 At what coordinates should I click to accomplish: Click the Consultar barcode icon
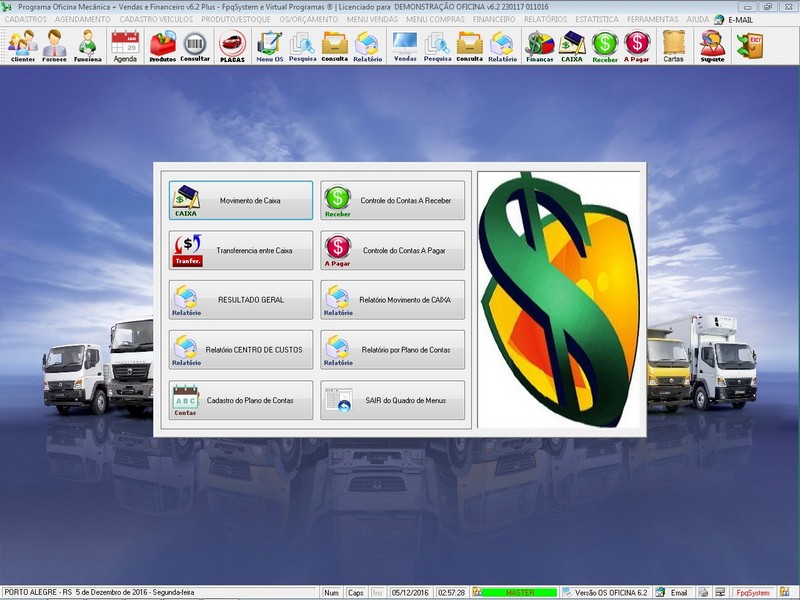(x=195, y=46)
